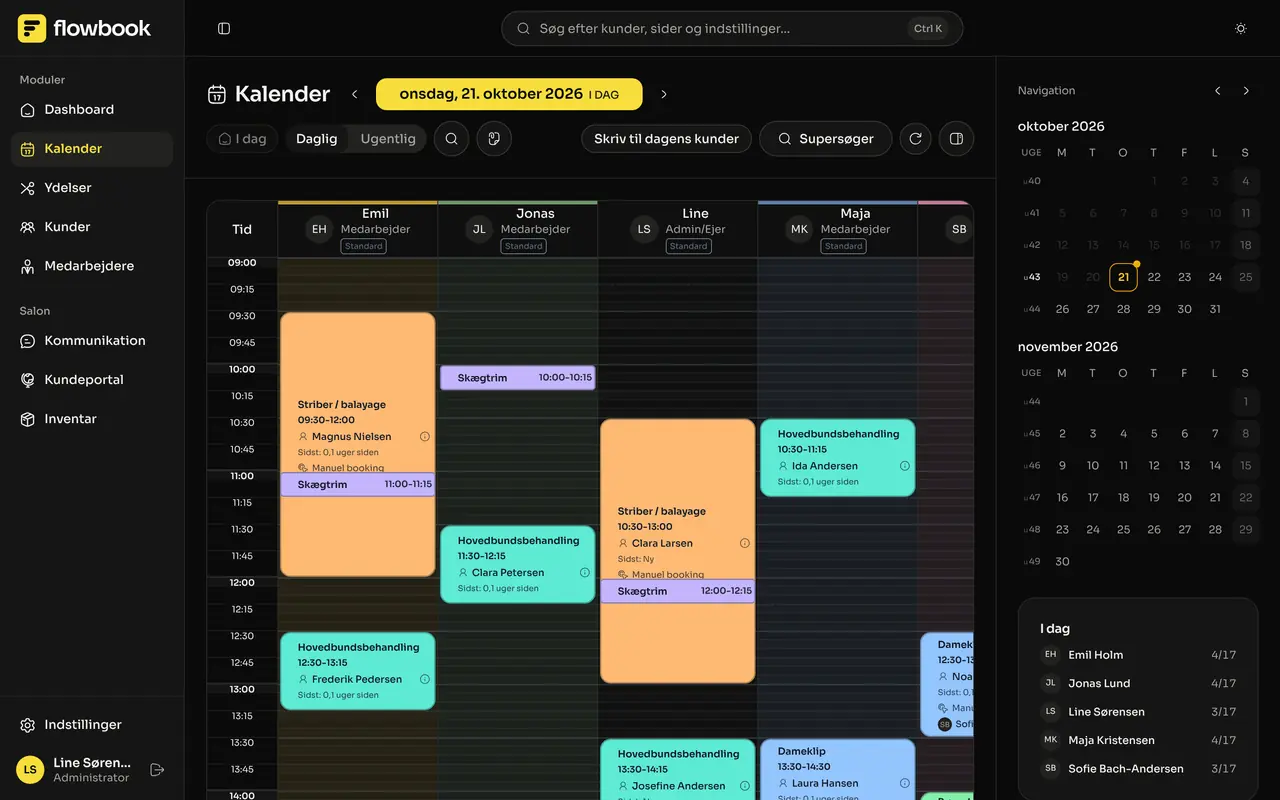Click the Standard badge under Maja

click(844, 246)
